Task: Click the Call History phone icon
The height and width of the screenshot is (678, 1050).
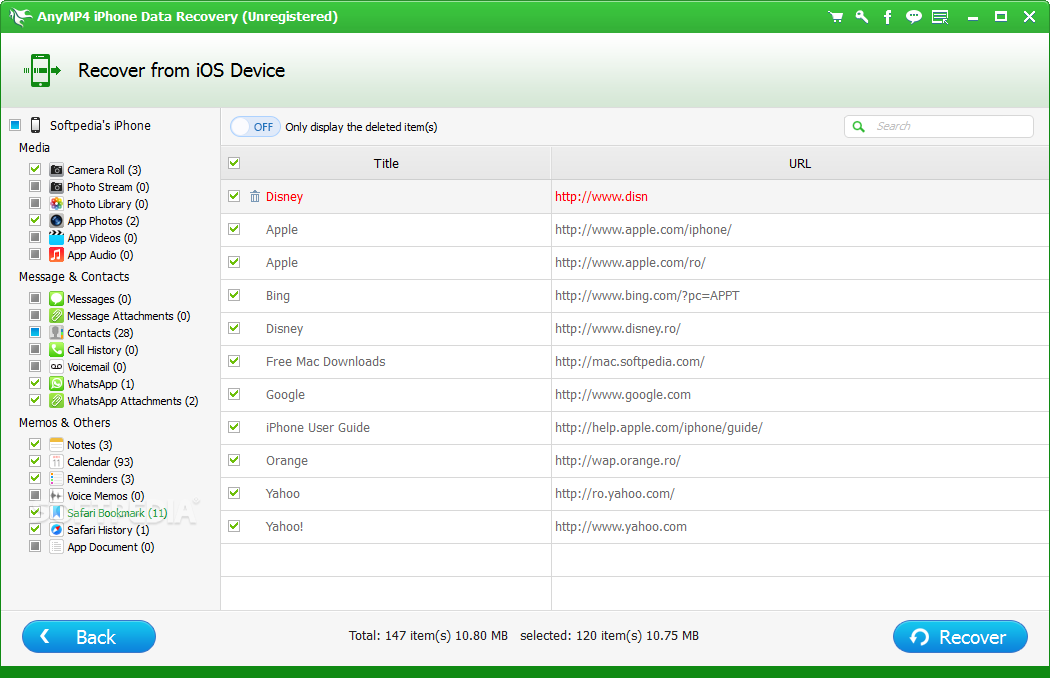Action: [x=56, y=349]
